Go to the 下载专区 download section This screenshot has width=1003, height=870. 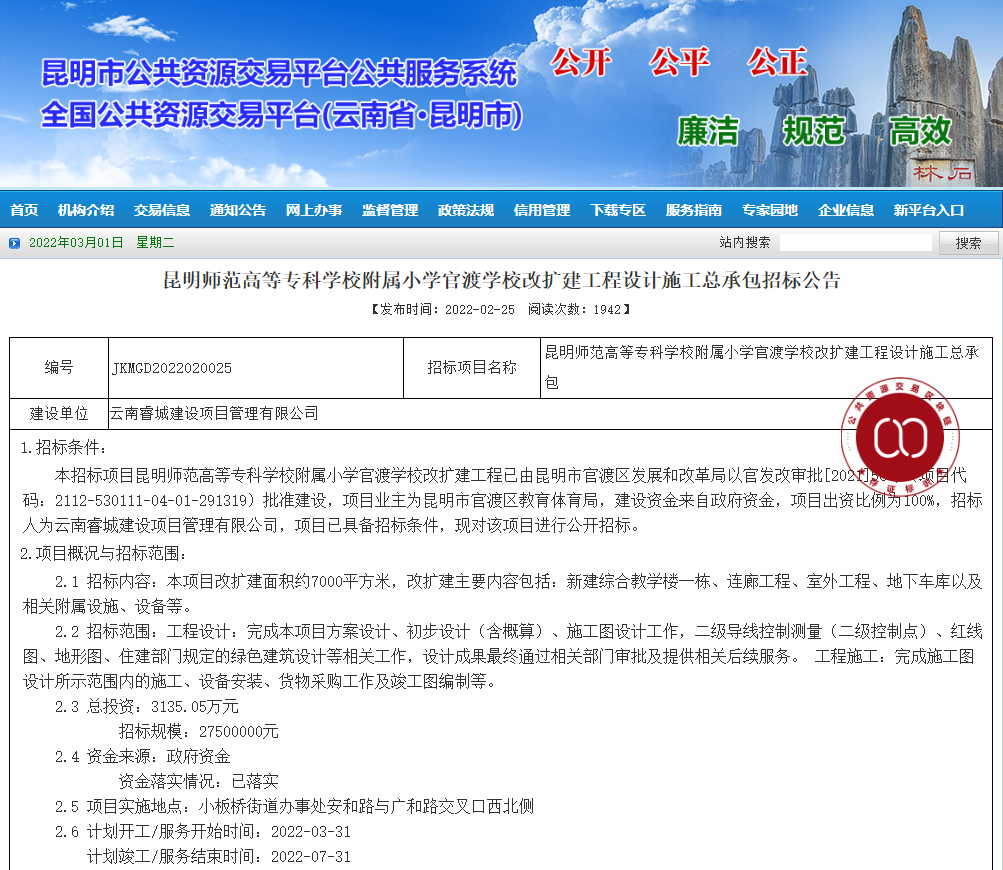(618, 210)
